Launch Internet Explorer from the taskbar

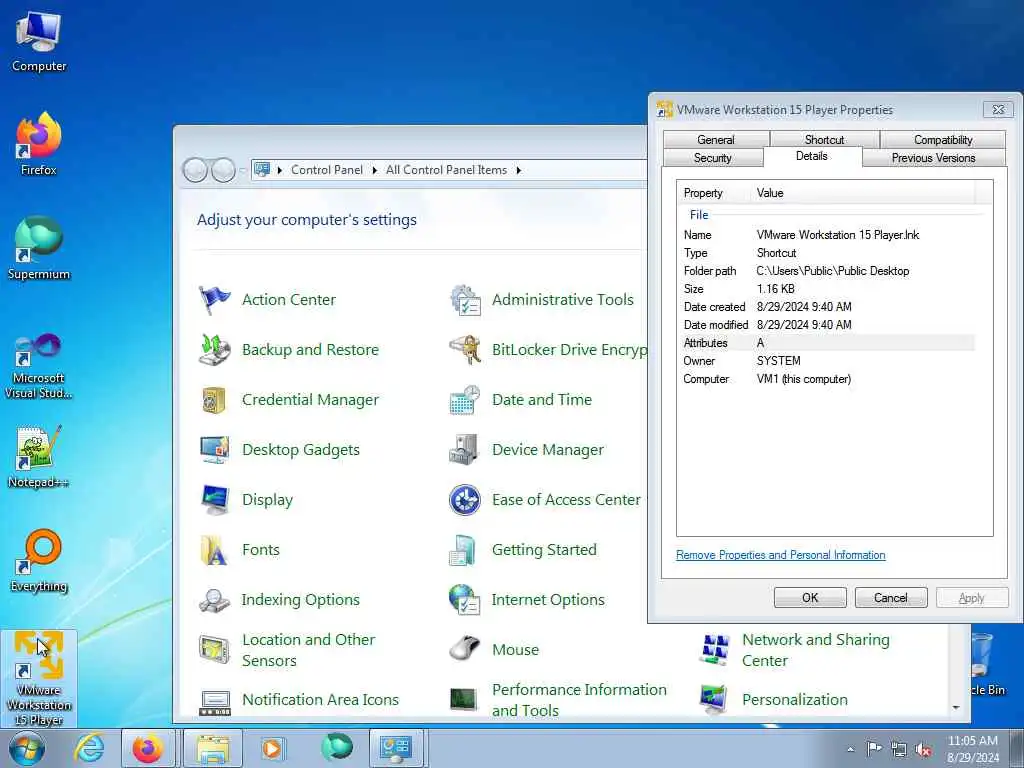(x=89, y=749)
